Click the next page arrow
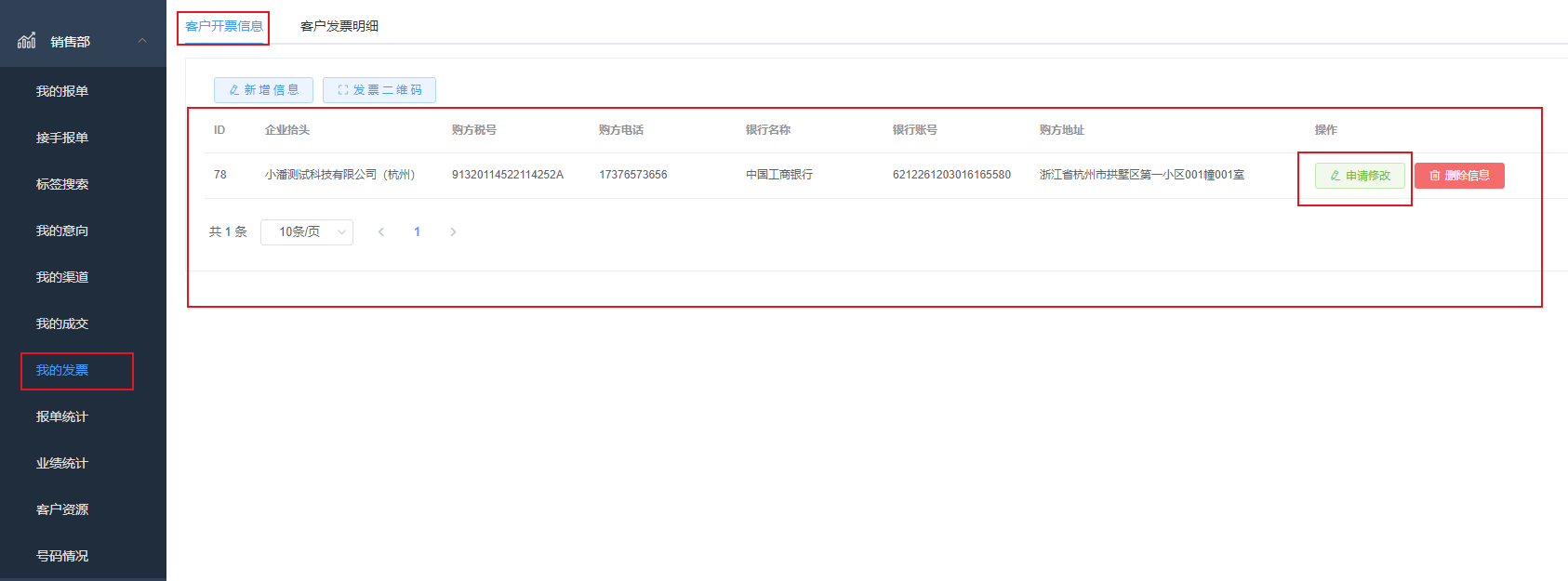Image resolution: width=1568 pixels, height=581 pixels. (453, 232)
